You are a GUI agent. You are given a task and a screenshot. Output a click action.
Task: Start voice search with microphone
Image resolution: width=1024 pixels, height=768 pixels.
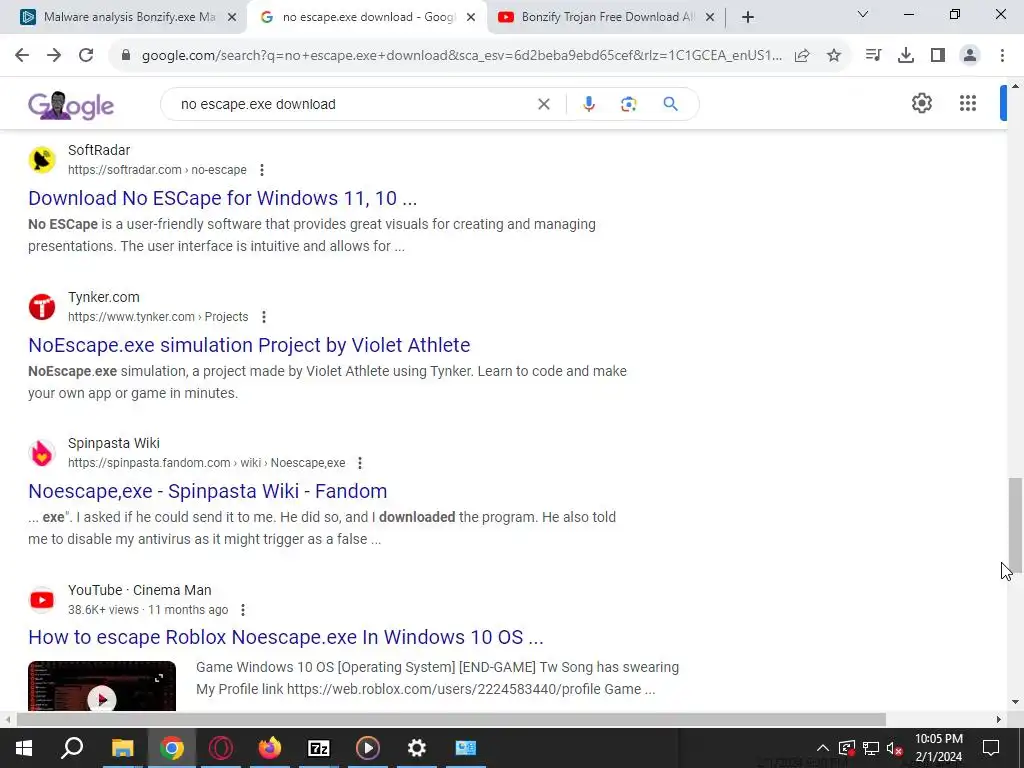point(588,104)
